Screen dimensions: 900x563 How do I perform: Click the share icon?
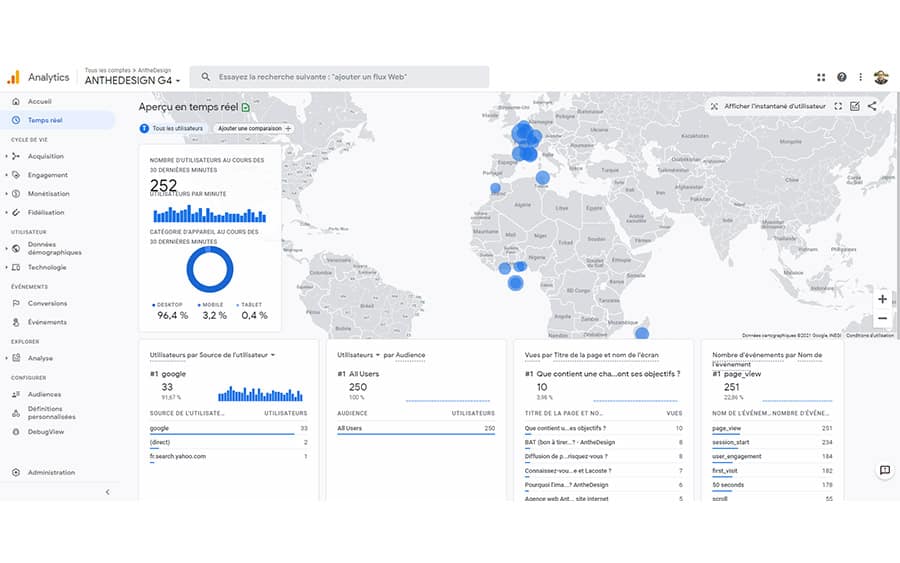click(x=872, y=106)
